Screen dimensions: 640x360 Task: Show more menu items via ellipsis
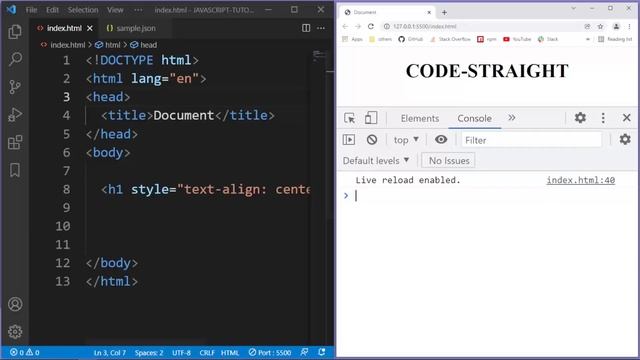[x=138, y=10]
